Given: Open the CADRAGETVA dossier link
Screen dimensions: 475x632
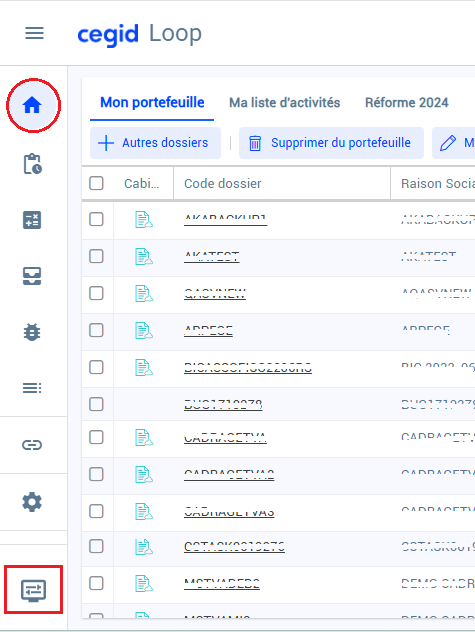Looking at the screenshot, I should click(225, 438).
